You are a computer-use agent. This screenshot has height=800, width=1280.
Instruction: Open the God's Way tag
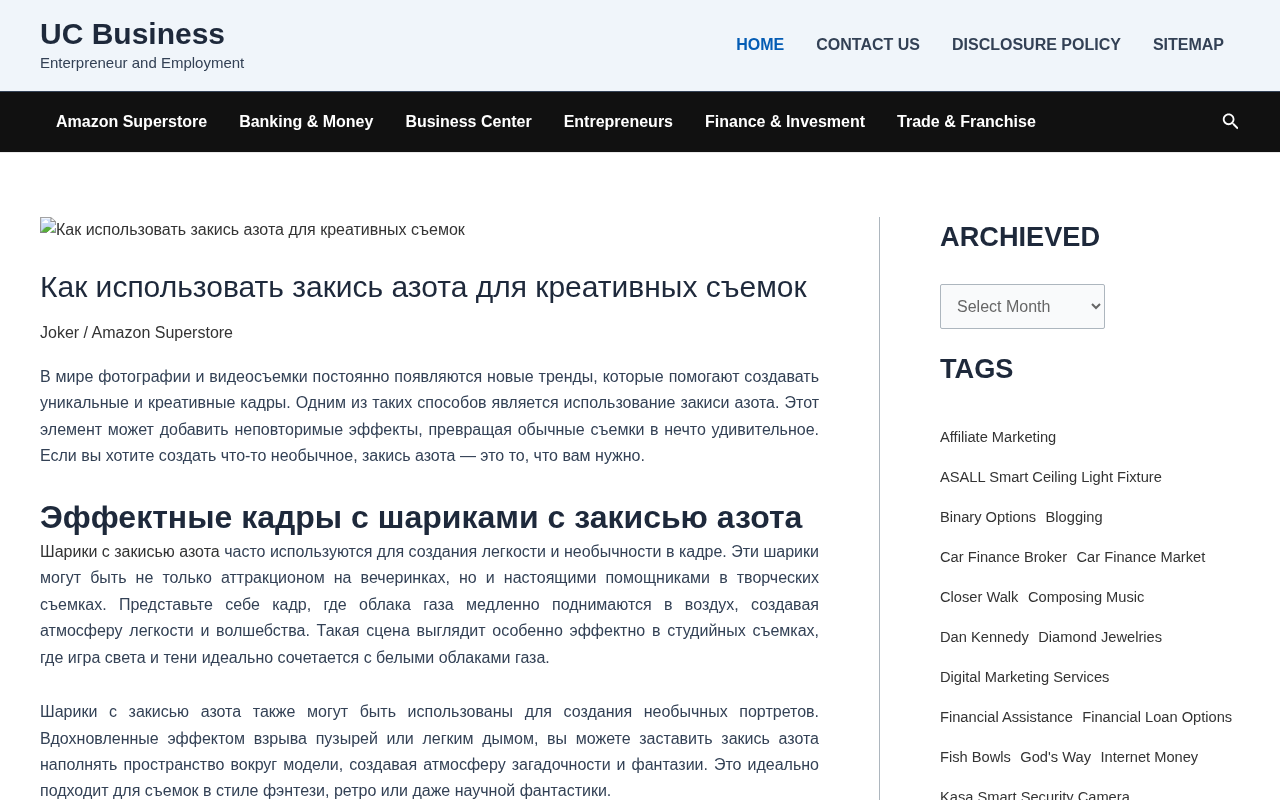[x=1055, y=757]
